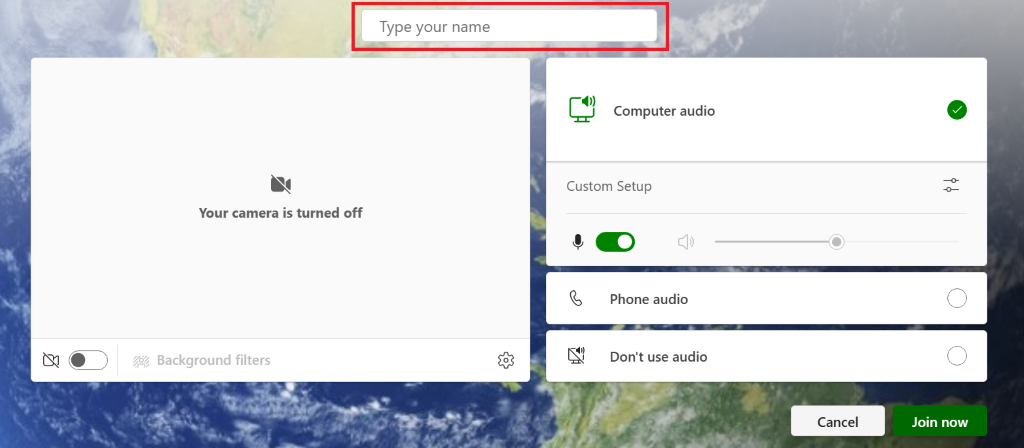The width and height of the screenshot is (1024, 448).
Task: Click the Computer audio label
Action: (x=664, y=111)
